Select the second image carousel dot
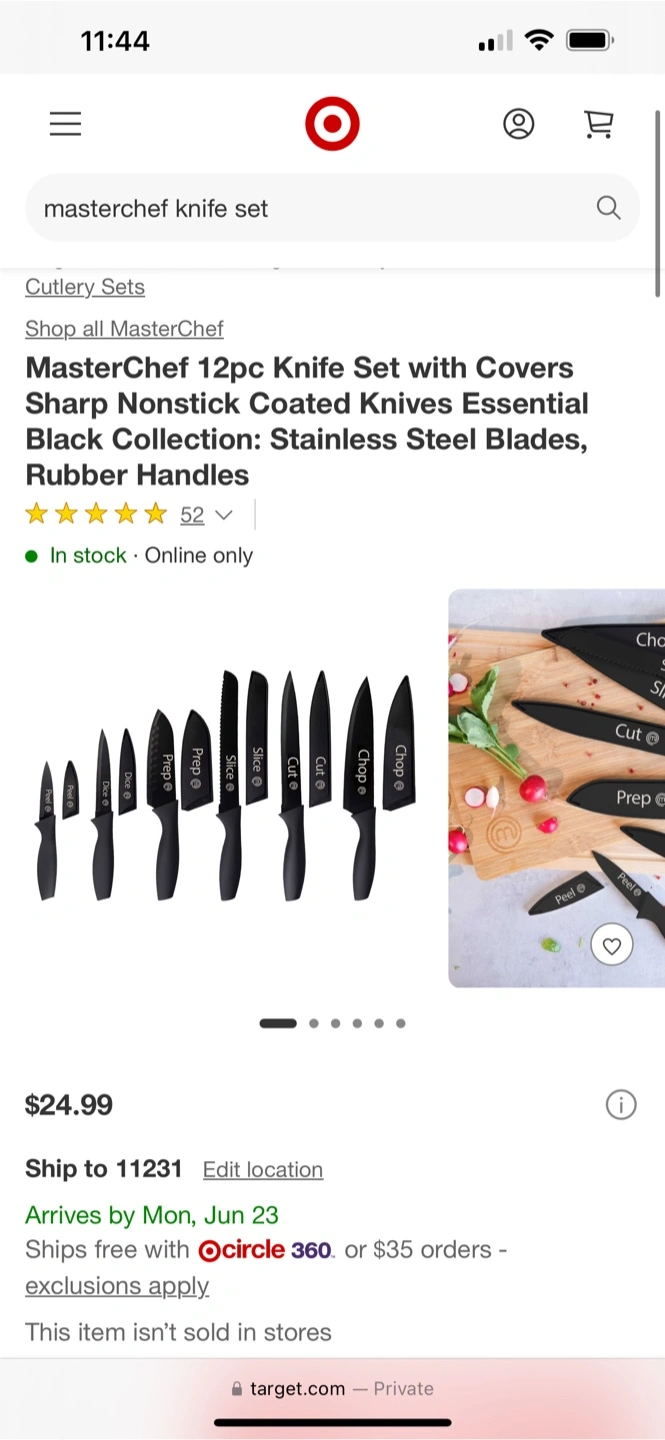The image size is (665, 1440). pyautogui.click(x=314, y=1023)
